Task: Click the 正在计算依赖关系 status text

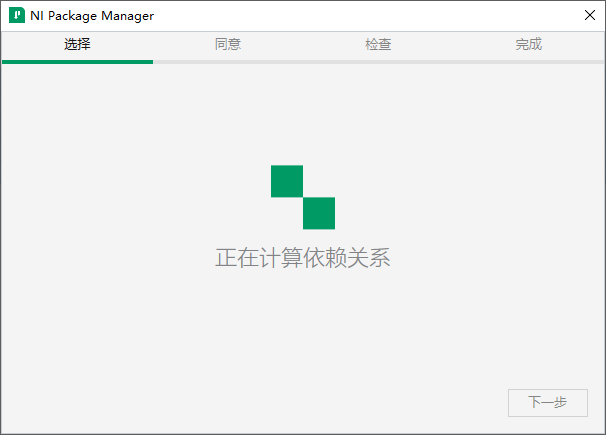Action: coord(302,258)
